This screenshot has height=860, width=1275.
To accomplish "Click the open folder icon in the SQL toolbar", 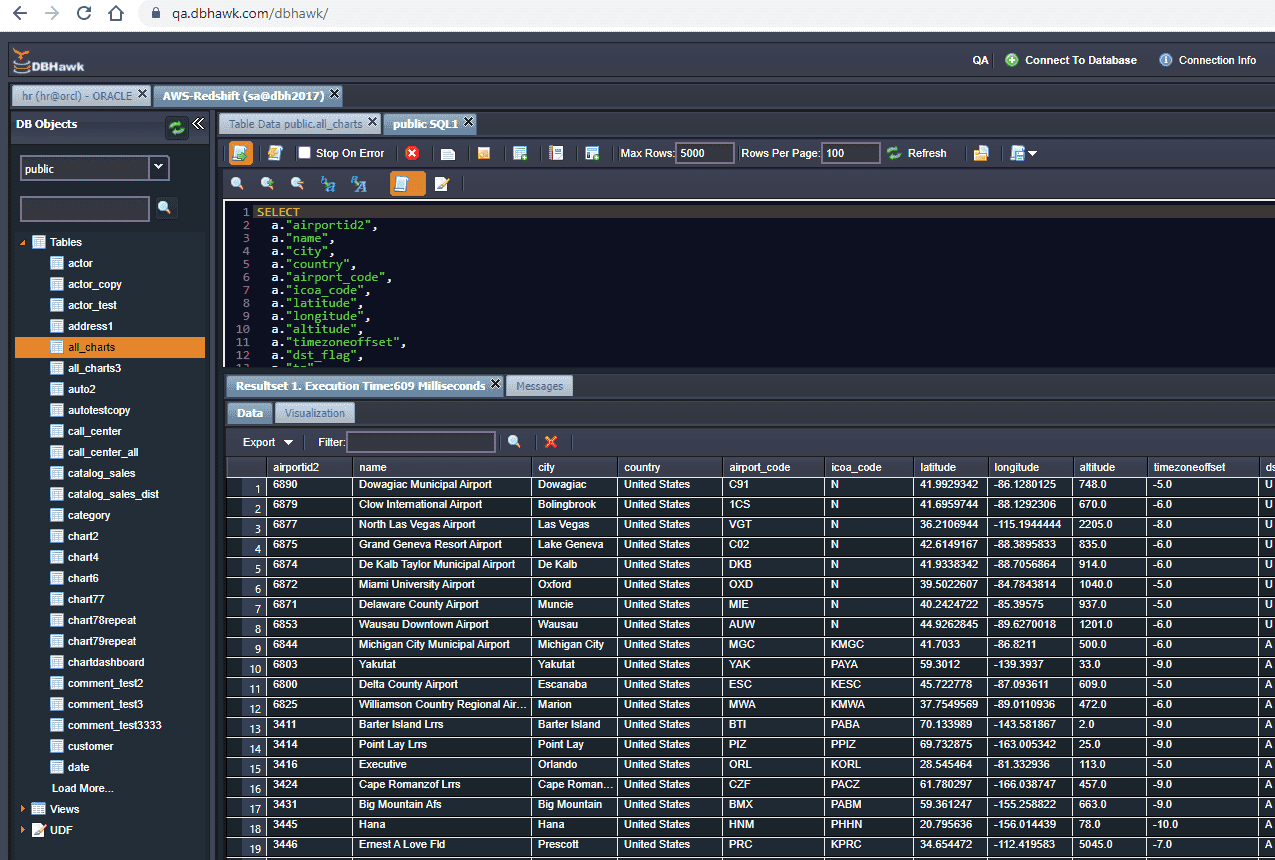I will click(x=981, y=153).
